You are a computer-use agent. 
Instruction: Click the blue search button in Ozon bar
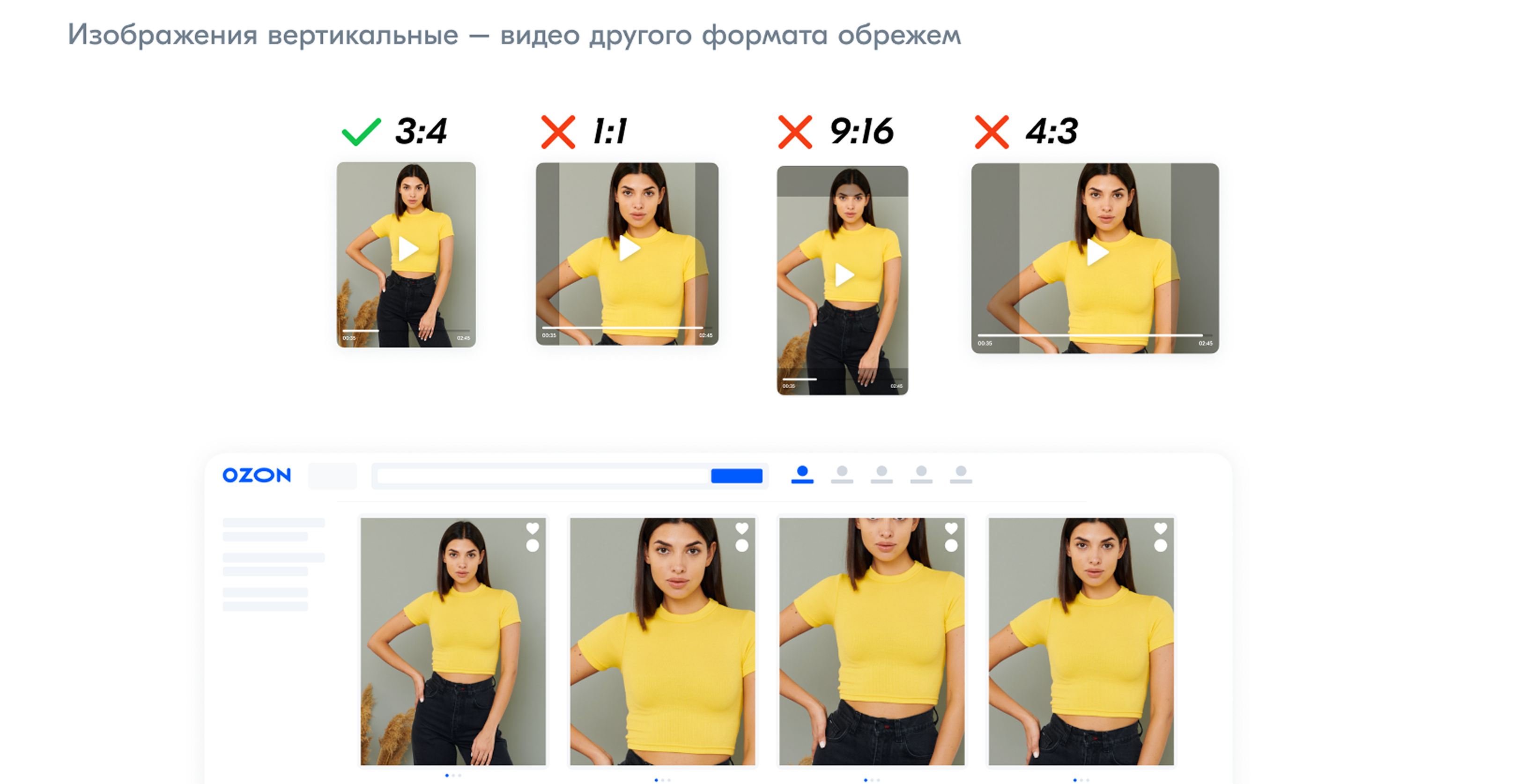click(737, 476)
